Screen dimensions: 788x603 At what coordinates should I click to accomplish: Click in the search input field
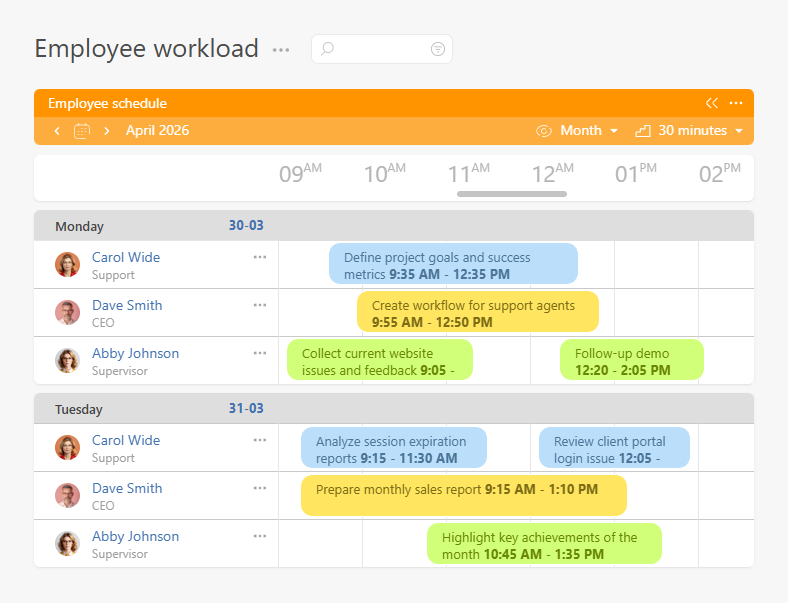(382, 49)
